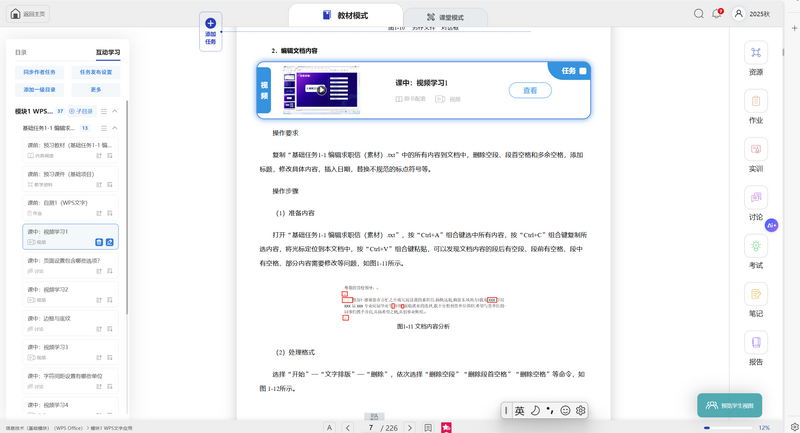Select 课中：页面设置包含哪些选项? item

70,265
